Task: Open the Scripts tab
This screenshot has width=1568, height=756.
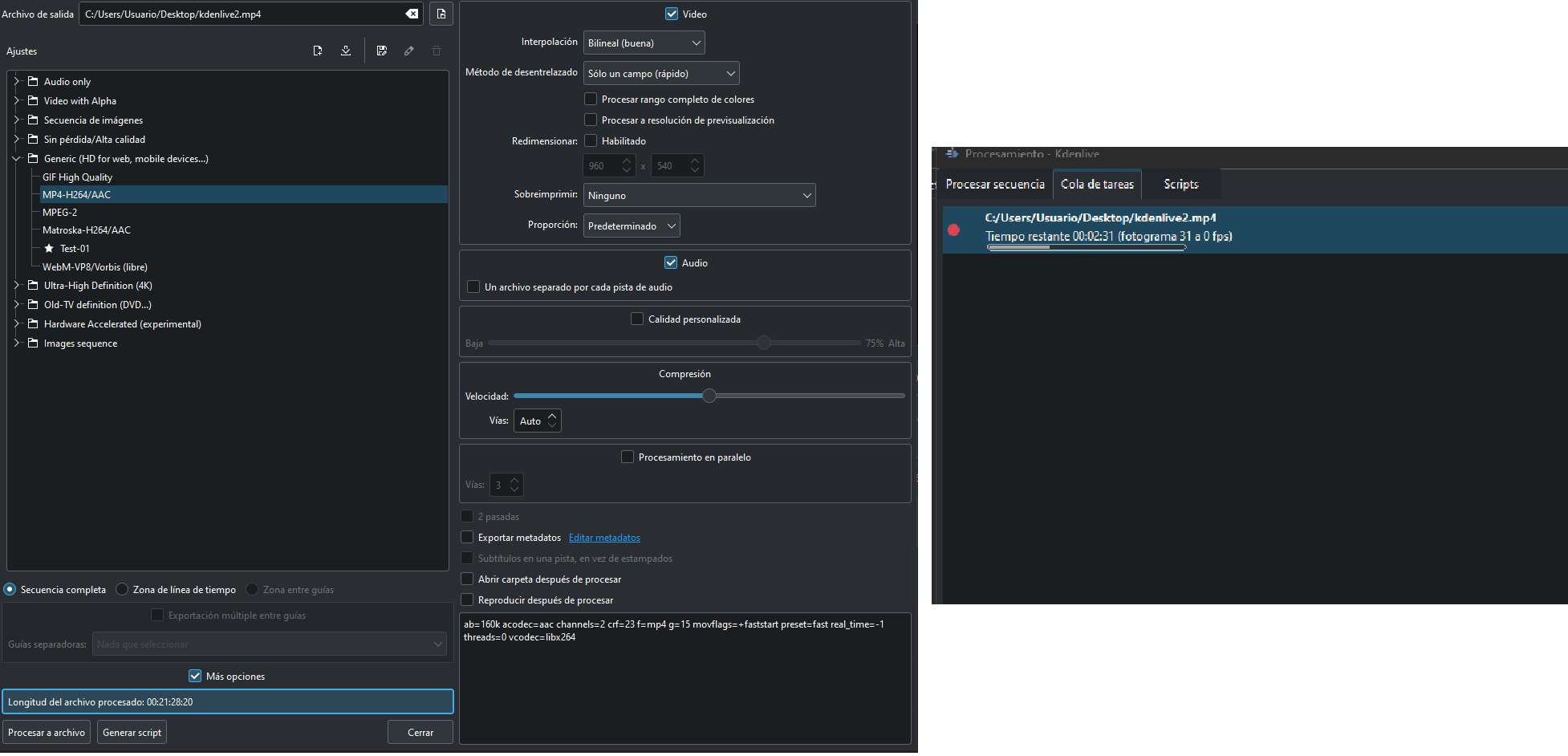Action: pos(1181,184)
